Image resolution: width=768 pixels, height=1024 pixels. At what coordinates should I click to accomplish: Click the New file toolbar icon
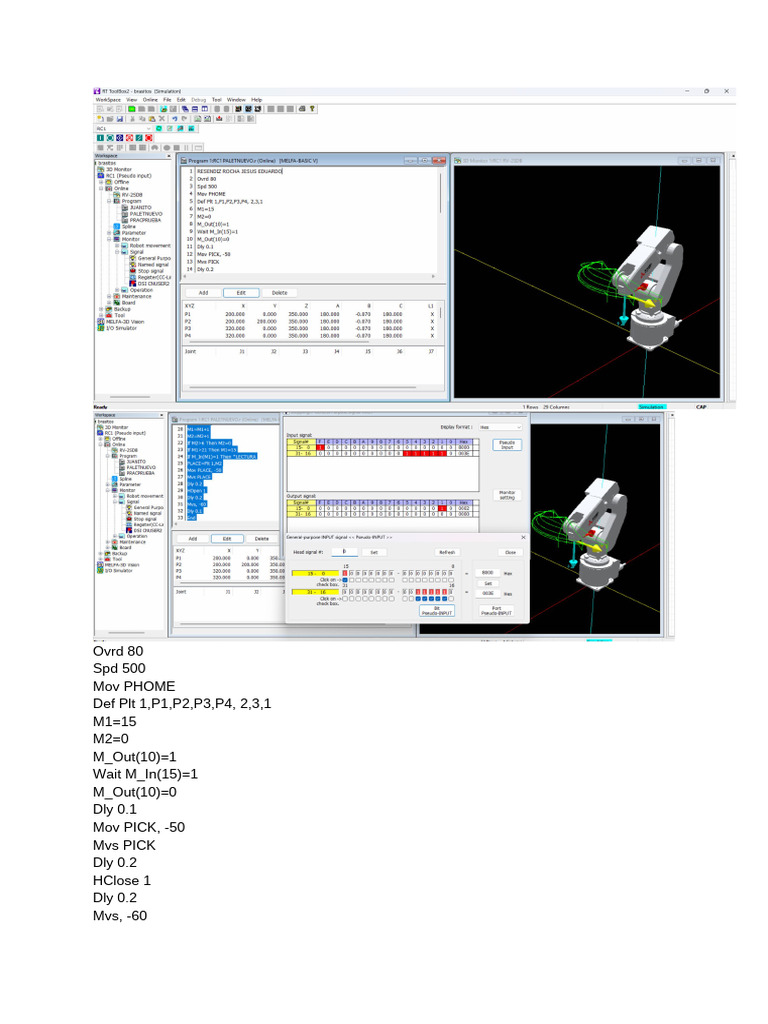point(100,119)
